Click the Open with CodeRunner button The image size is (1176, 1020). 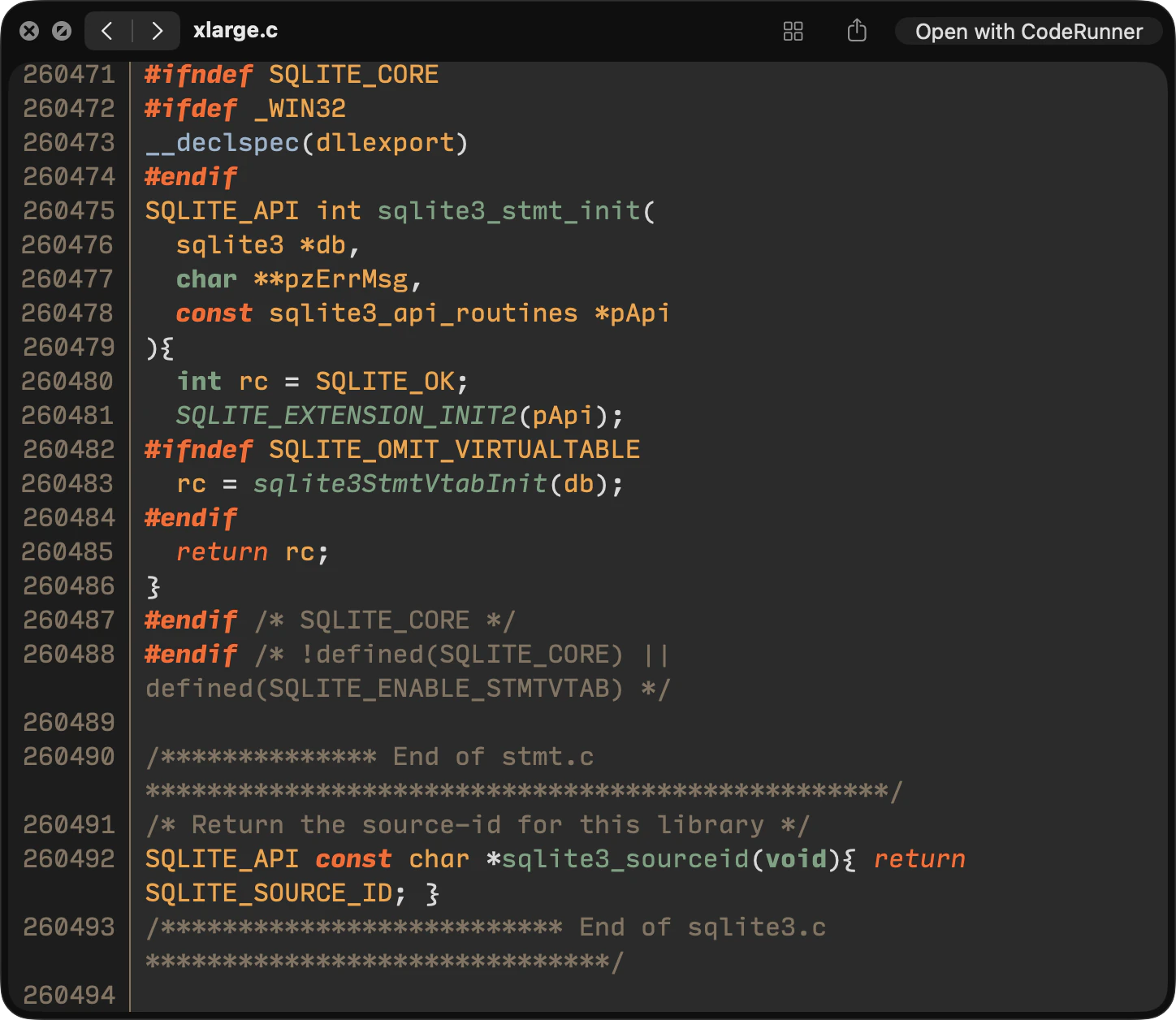point(1029,32)
